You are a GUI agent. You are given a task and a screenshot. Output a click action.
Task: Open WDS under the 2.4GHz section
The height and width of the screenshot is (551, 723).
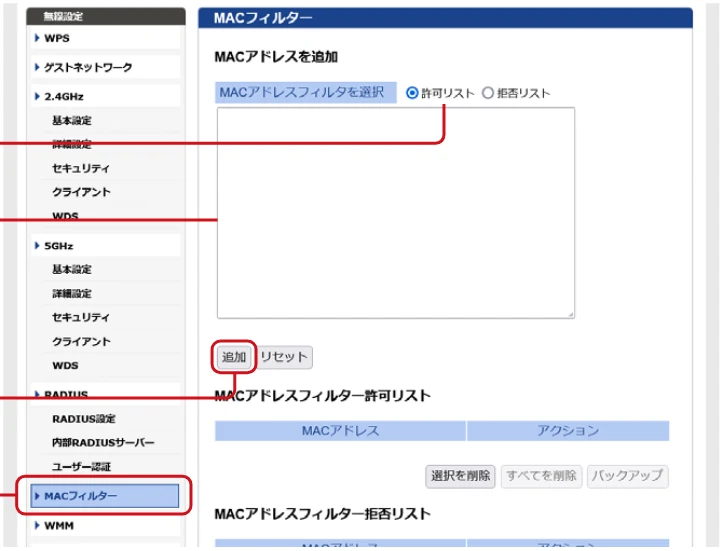pos(65,215)
